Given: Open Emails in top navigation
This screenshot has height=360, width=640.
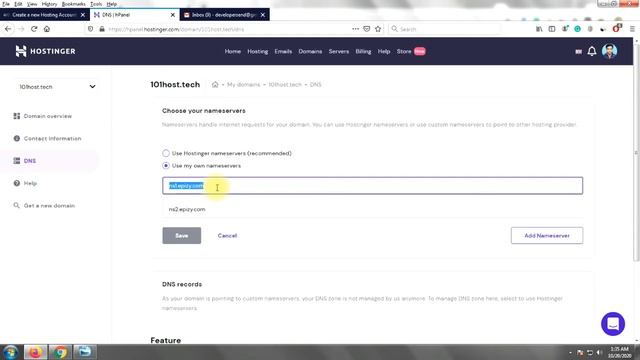Looking at the screenshot, I should point(283,51).
